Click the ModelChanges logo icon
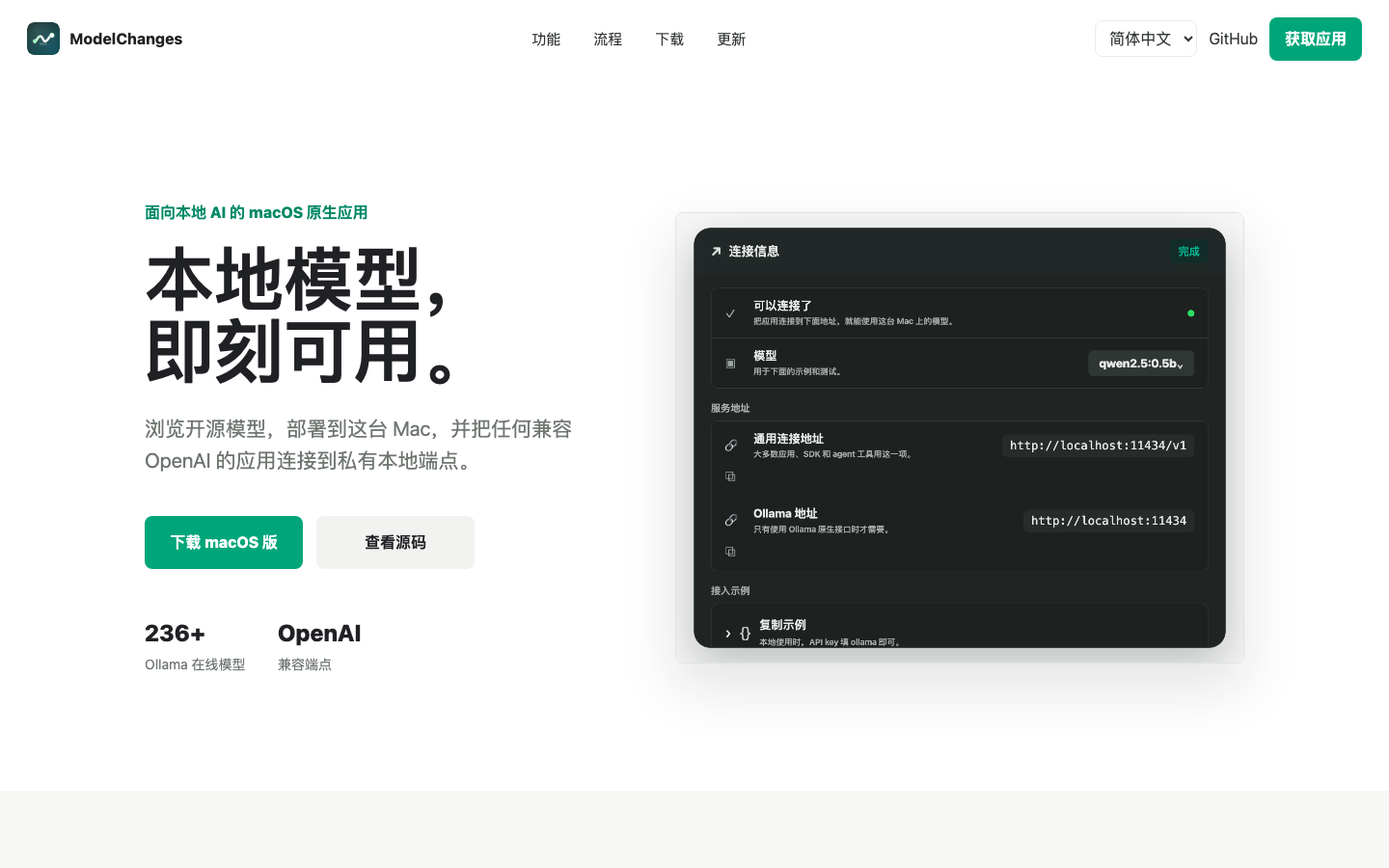Viewport: 1389px width, 868px height. tap(43, 39)
